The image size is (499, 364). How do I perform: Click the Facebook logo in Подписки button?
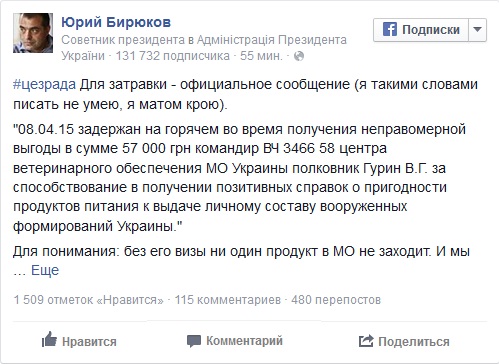[389, 29]
